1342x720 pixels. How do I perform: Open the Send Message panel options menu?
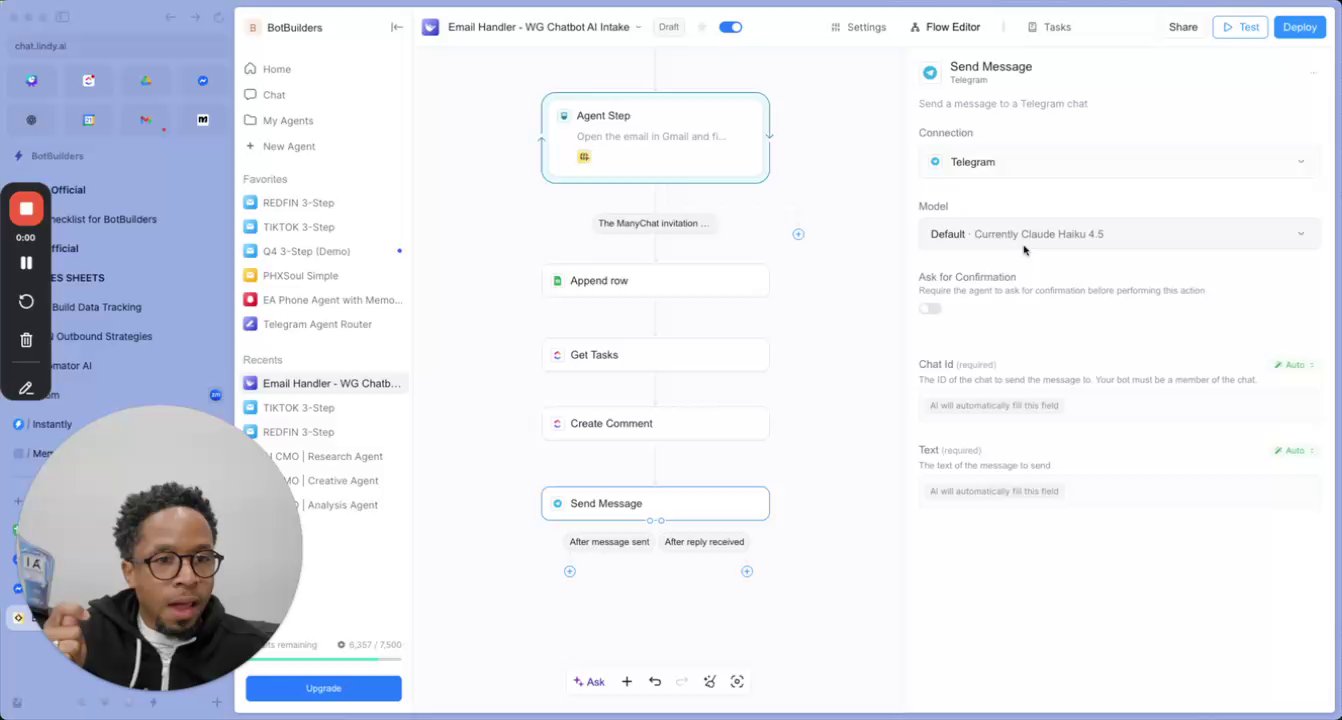tap(1313, 72)
